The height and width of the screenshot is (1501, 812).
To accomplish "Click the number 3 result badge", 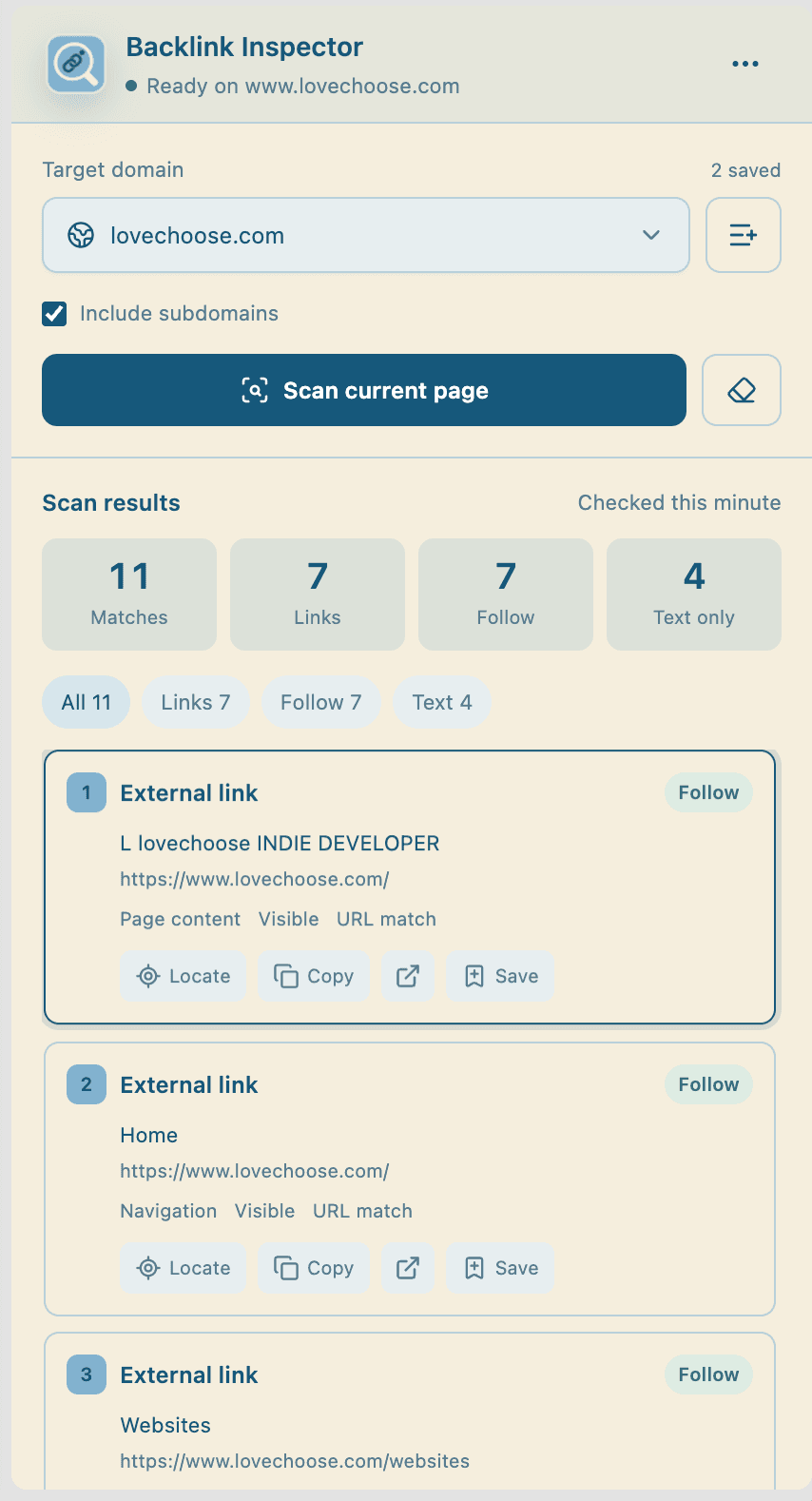I will coord(87,1374).
